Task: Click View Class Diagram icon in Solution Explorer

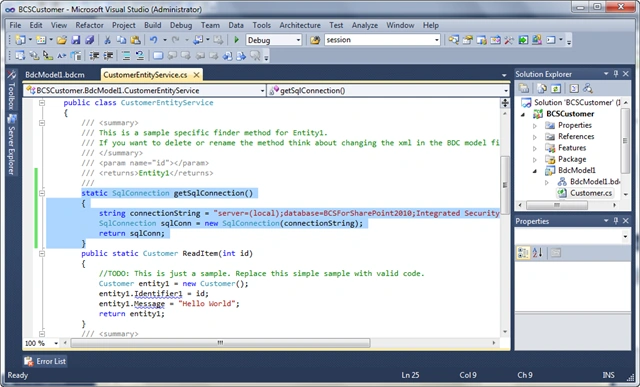Action: (x=588, y=88)
